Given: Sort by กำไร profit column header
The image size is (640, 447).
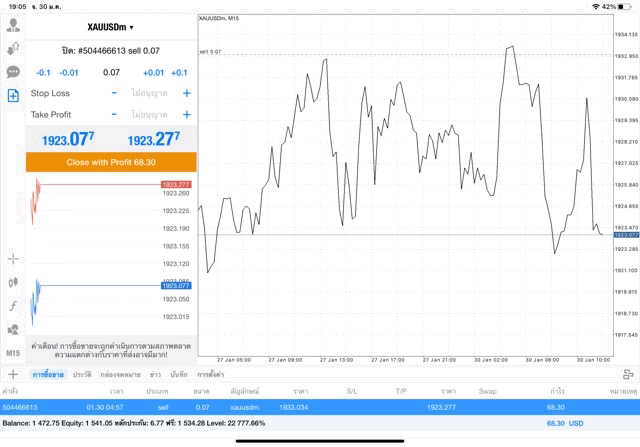Looking at the screenshot, I should click(x=557, y=391).
